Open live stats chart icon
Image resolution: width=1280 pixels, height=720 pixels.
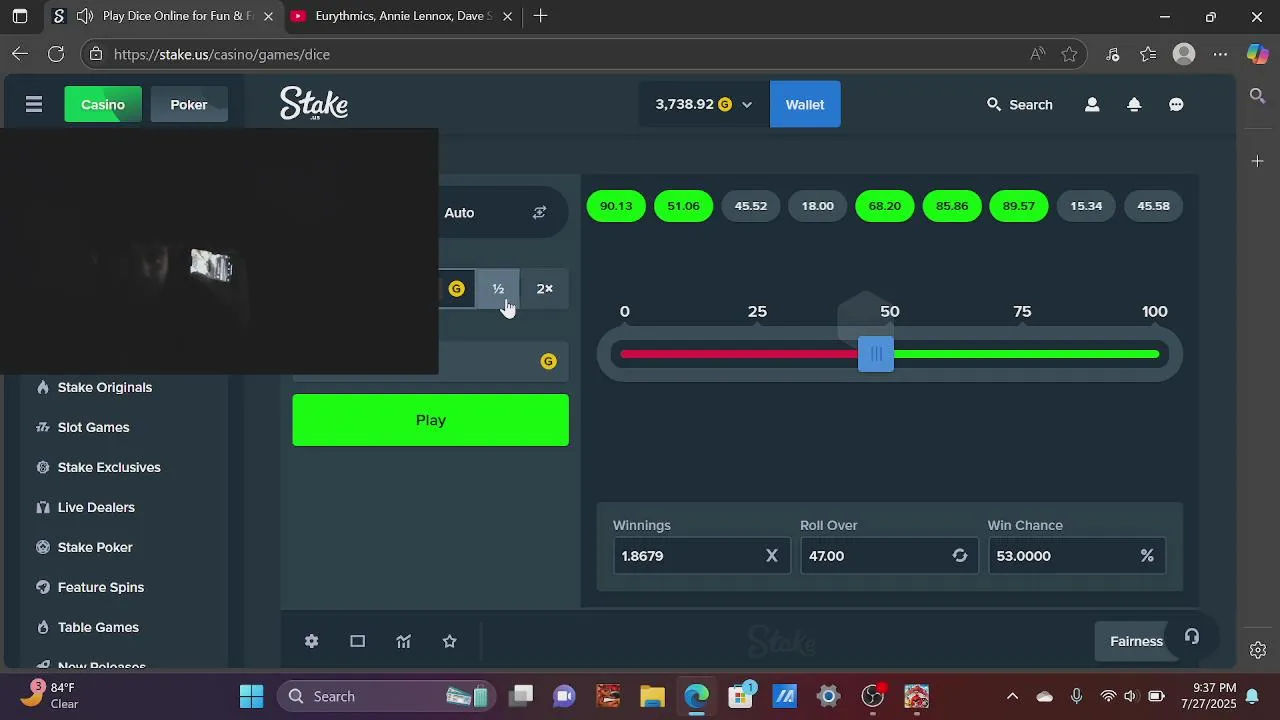click(403, 641)
